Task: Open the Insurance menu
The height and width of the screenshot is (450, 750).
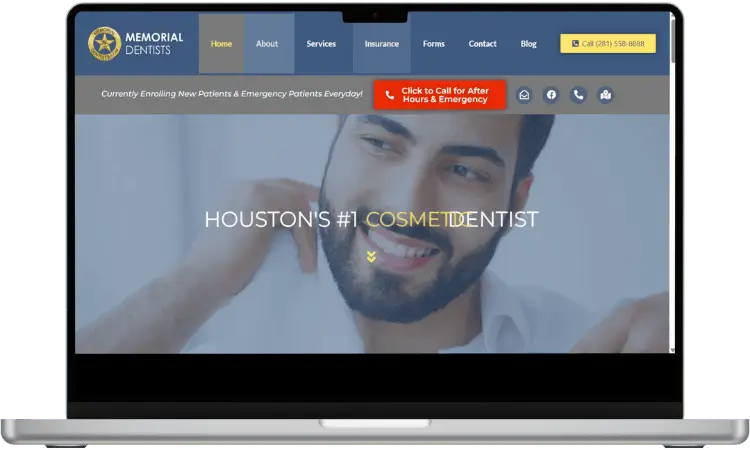Action: [381, 44]
